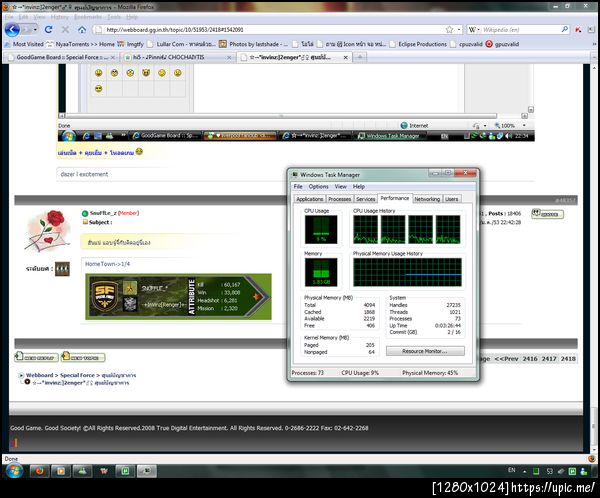
Task: Click the <<Prev page link
Action: click(506, 359)
